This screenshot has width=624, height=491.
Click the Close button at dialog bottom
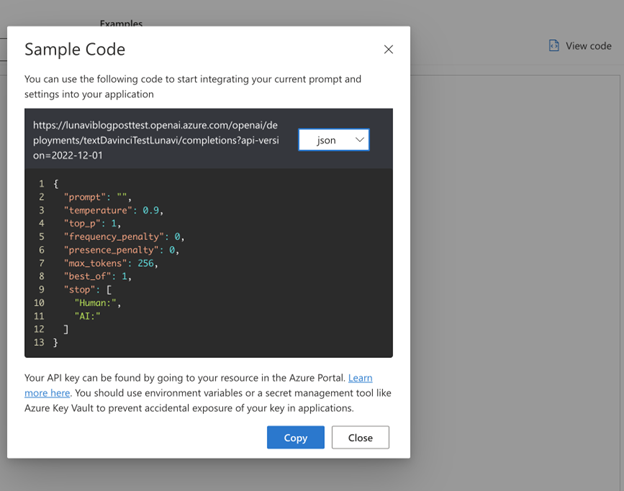point(360,438)
